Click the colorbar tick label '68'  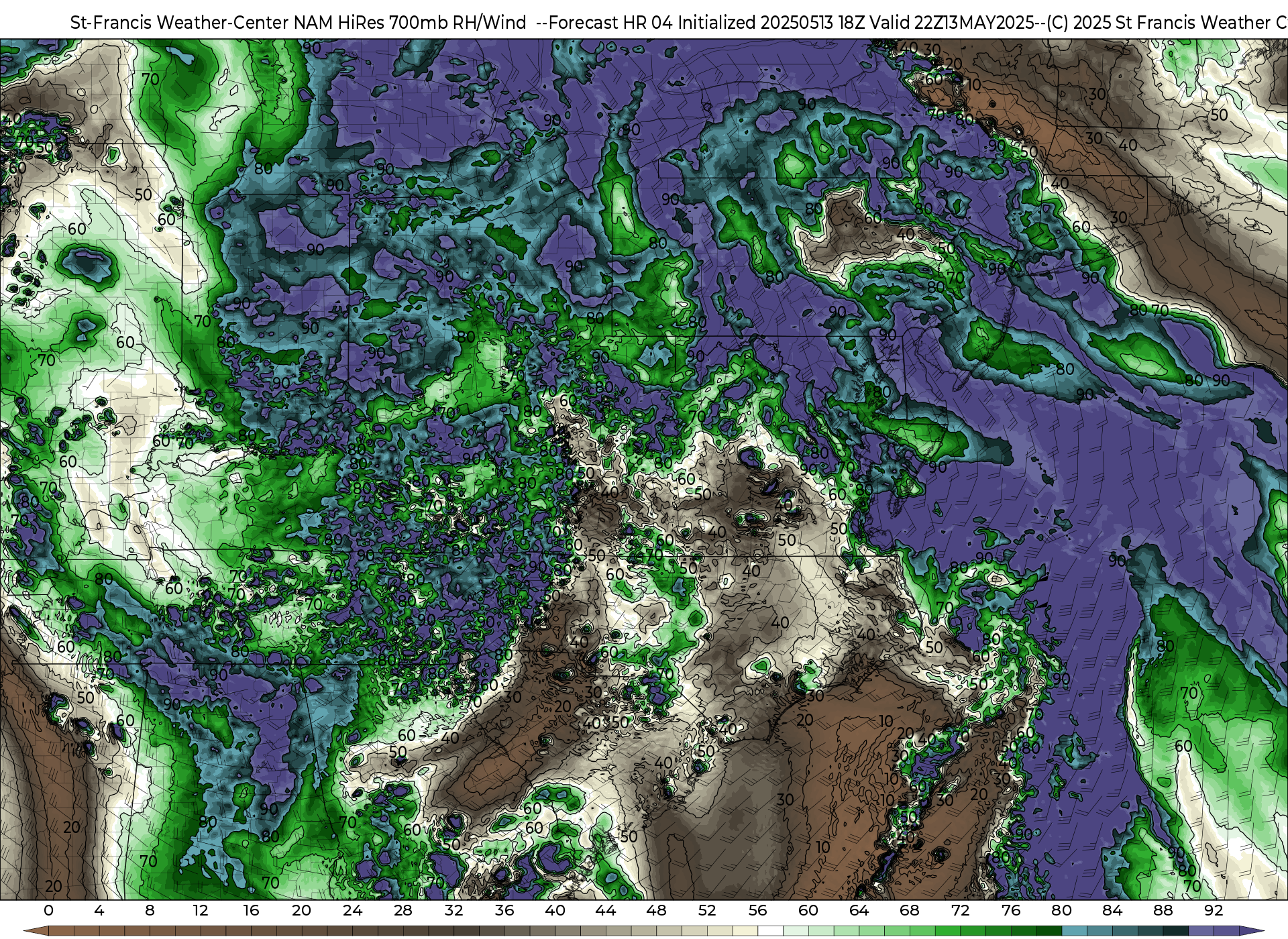click(x=910, y=910)
